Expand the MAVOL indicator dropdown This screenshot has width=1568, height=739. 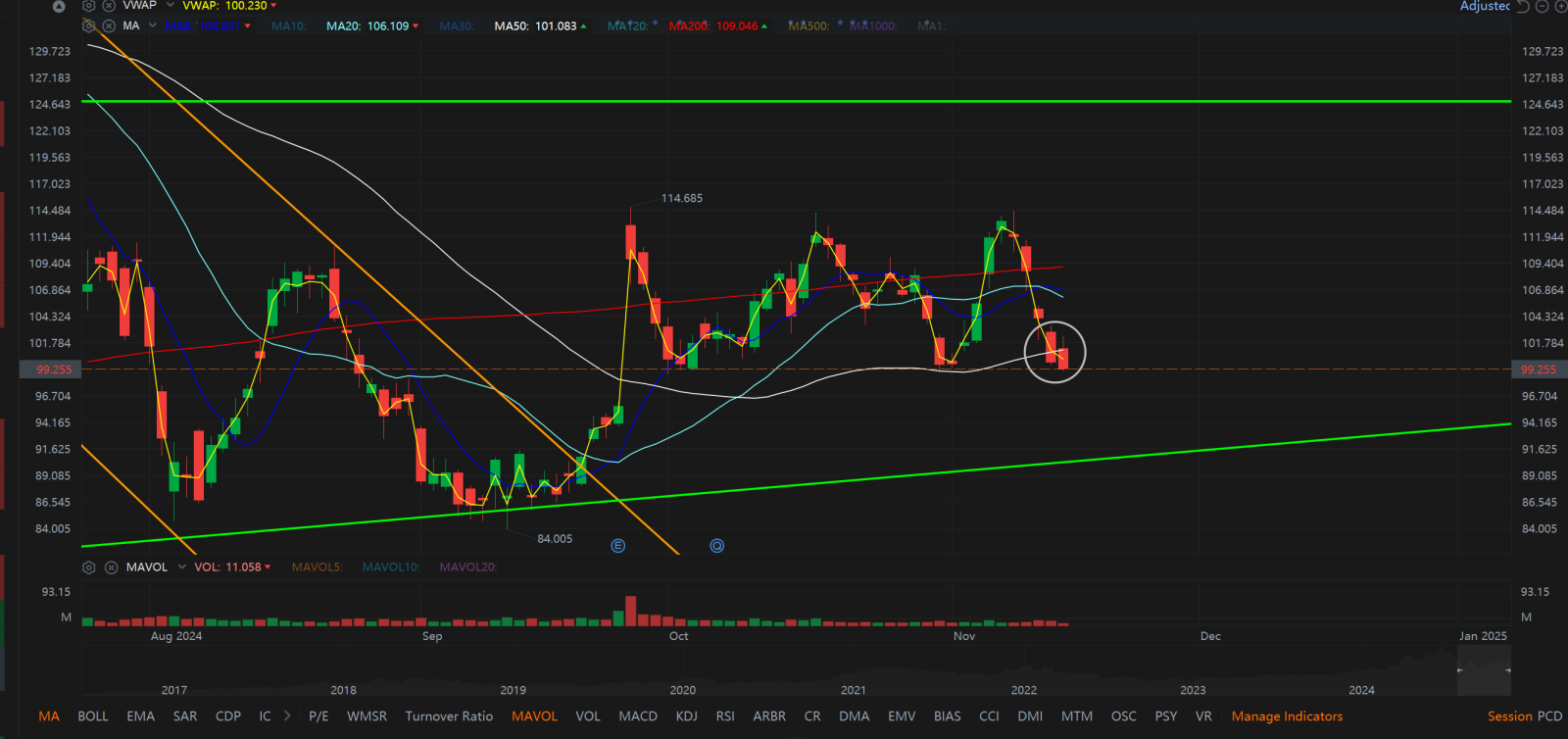(x=181, y=567)
